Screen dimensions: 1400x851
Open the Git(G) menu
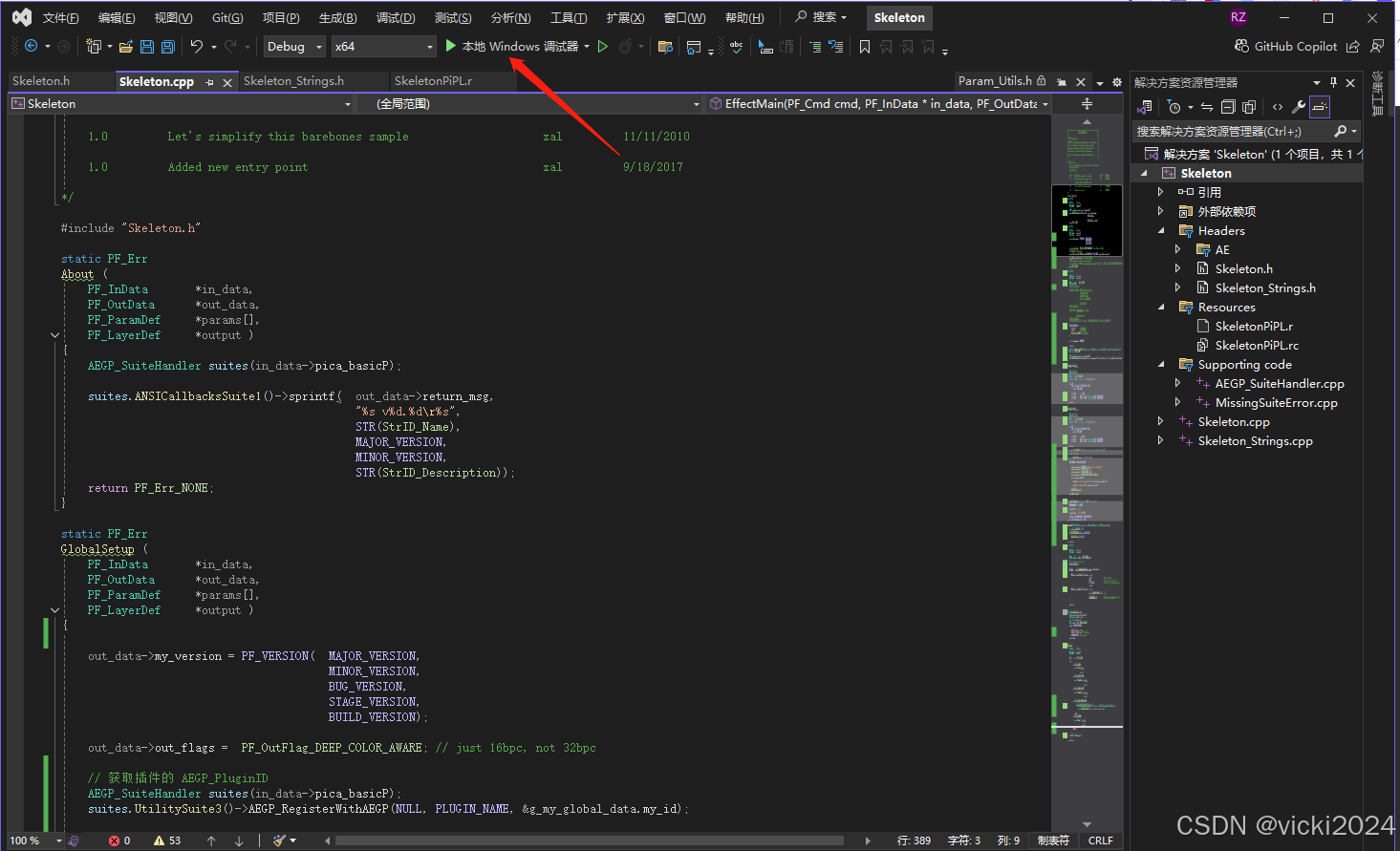227,17
